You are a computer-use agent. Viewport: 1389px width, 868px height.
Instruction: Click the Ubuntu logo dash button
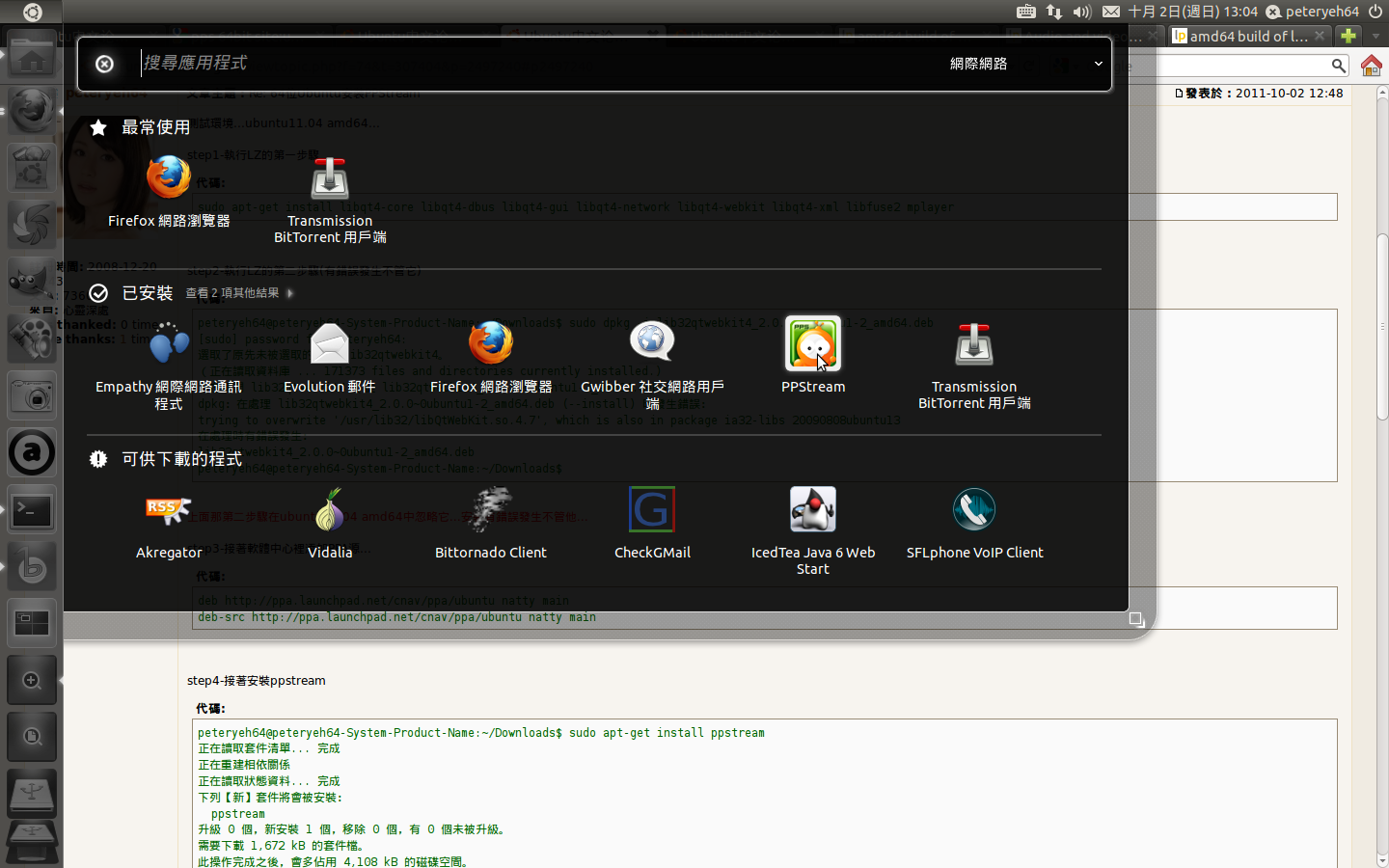[32, 12]
